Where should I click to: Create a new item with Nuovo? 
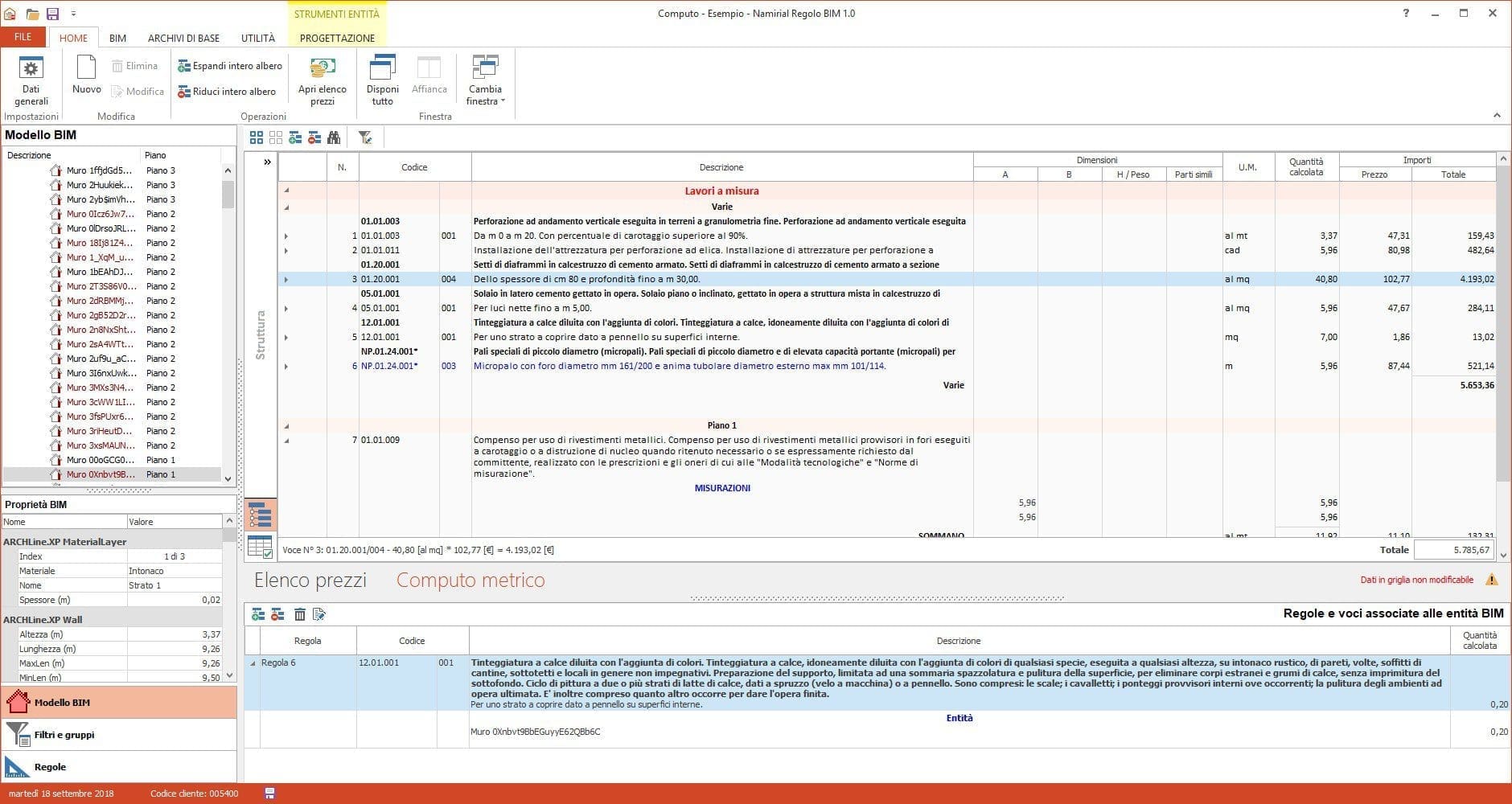pos(86,76)
